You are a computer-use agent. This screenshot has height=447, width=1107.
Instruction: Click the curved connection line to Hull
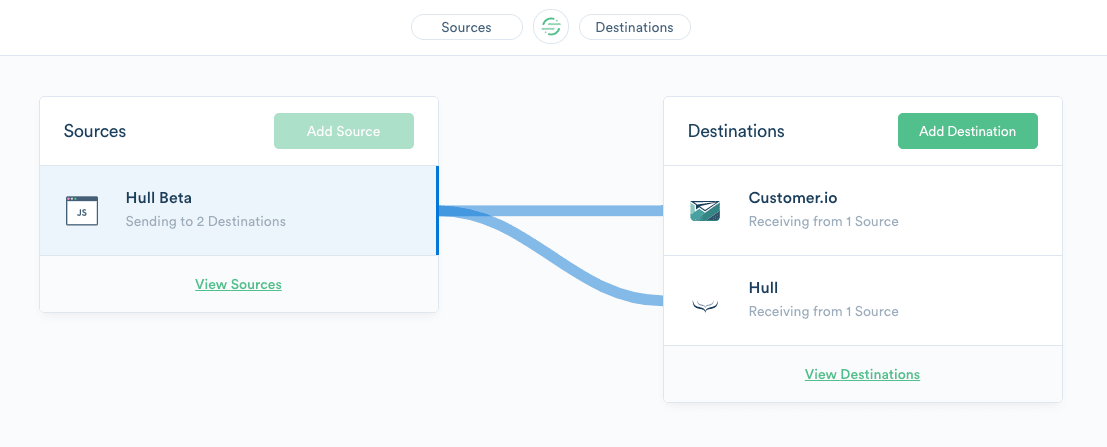551,254
